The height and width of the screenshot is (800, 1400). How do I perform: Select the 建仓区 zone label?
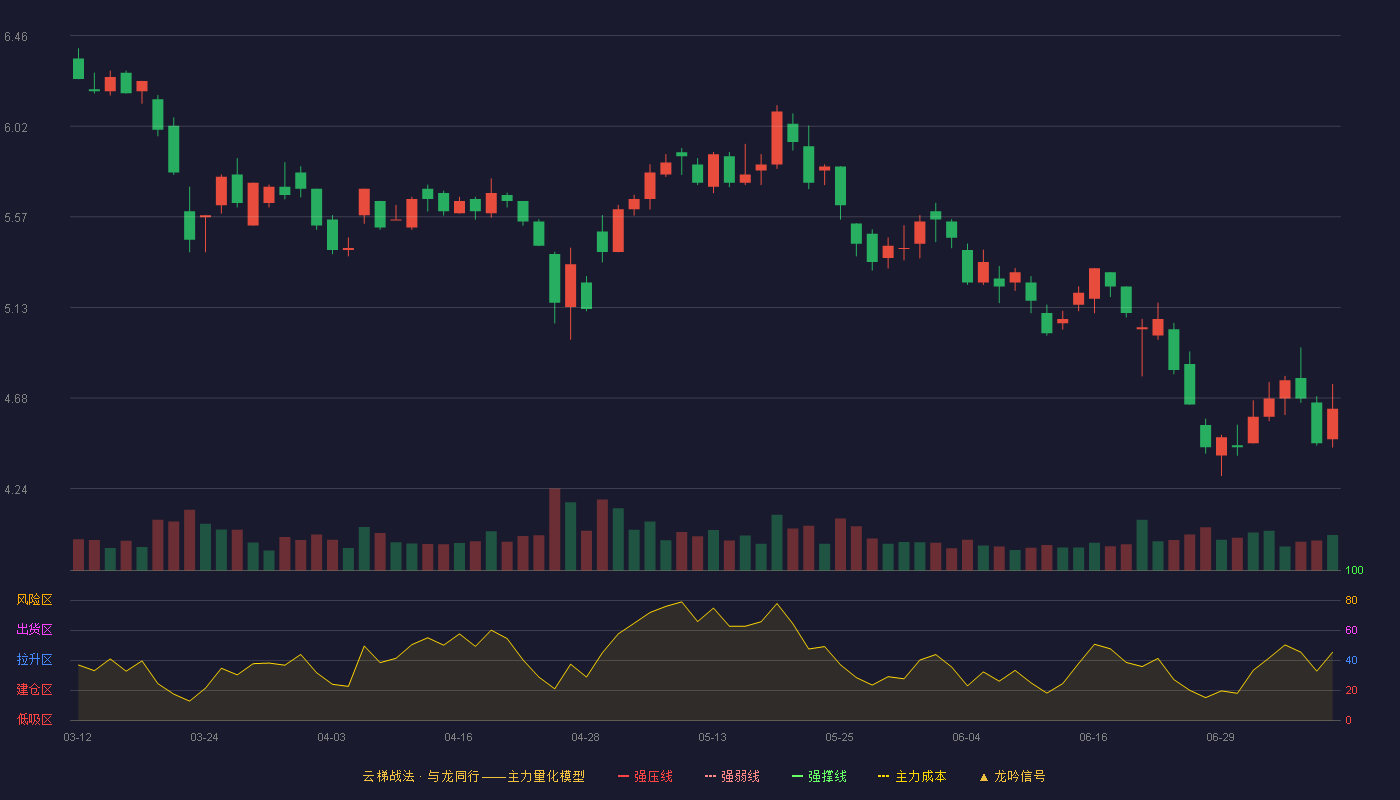pos(34,690)
